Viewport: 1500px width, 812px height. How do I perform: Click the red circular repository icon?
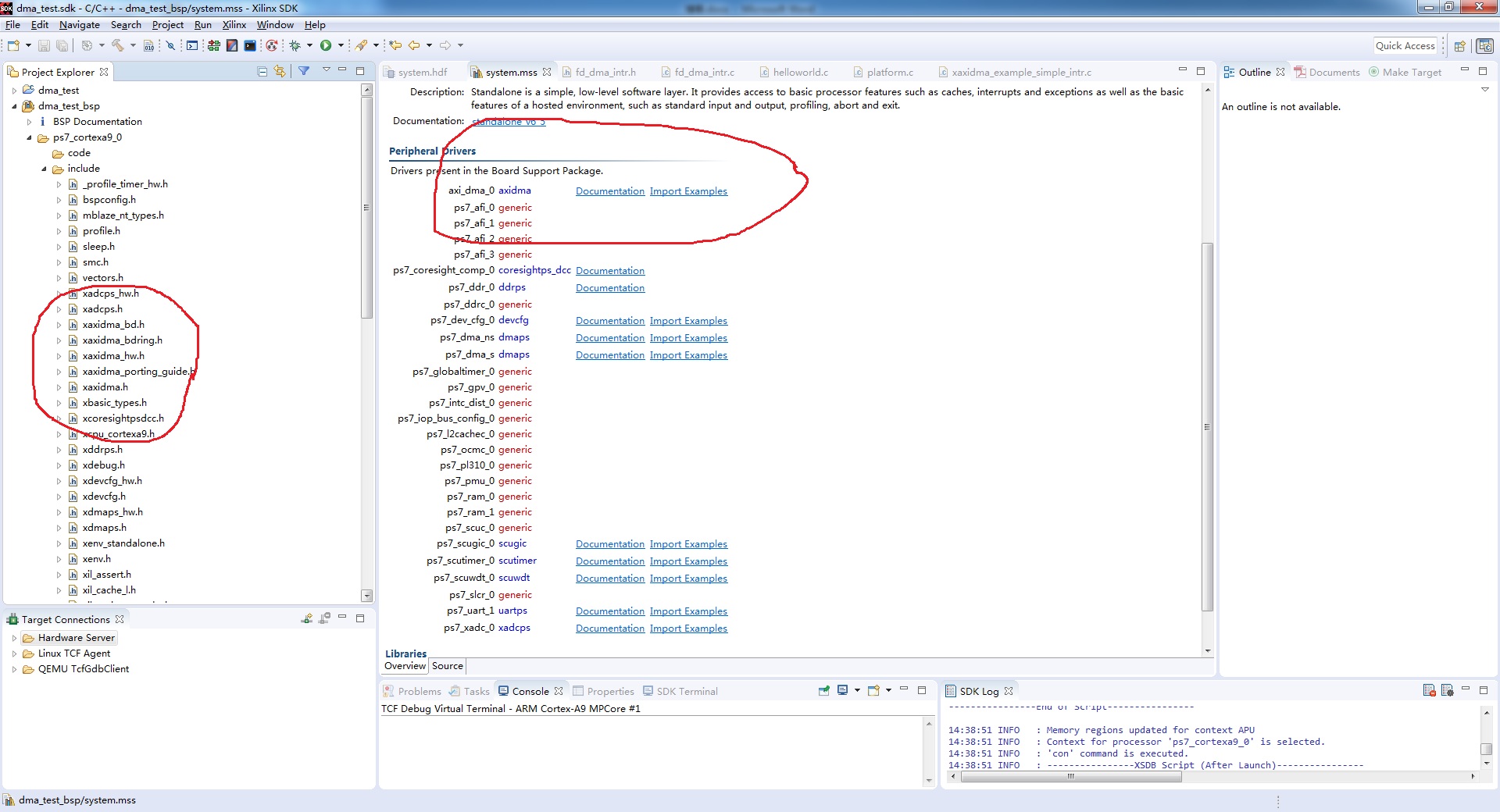point(271,45)
